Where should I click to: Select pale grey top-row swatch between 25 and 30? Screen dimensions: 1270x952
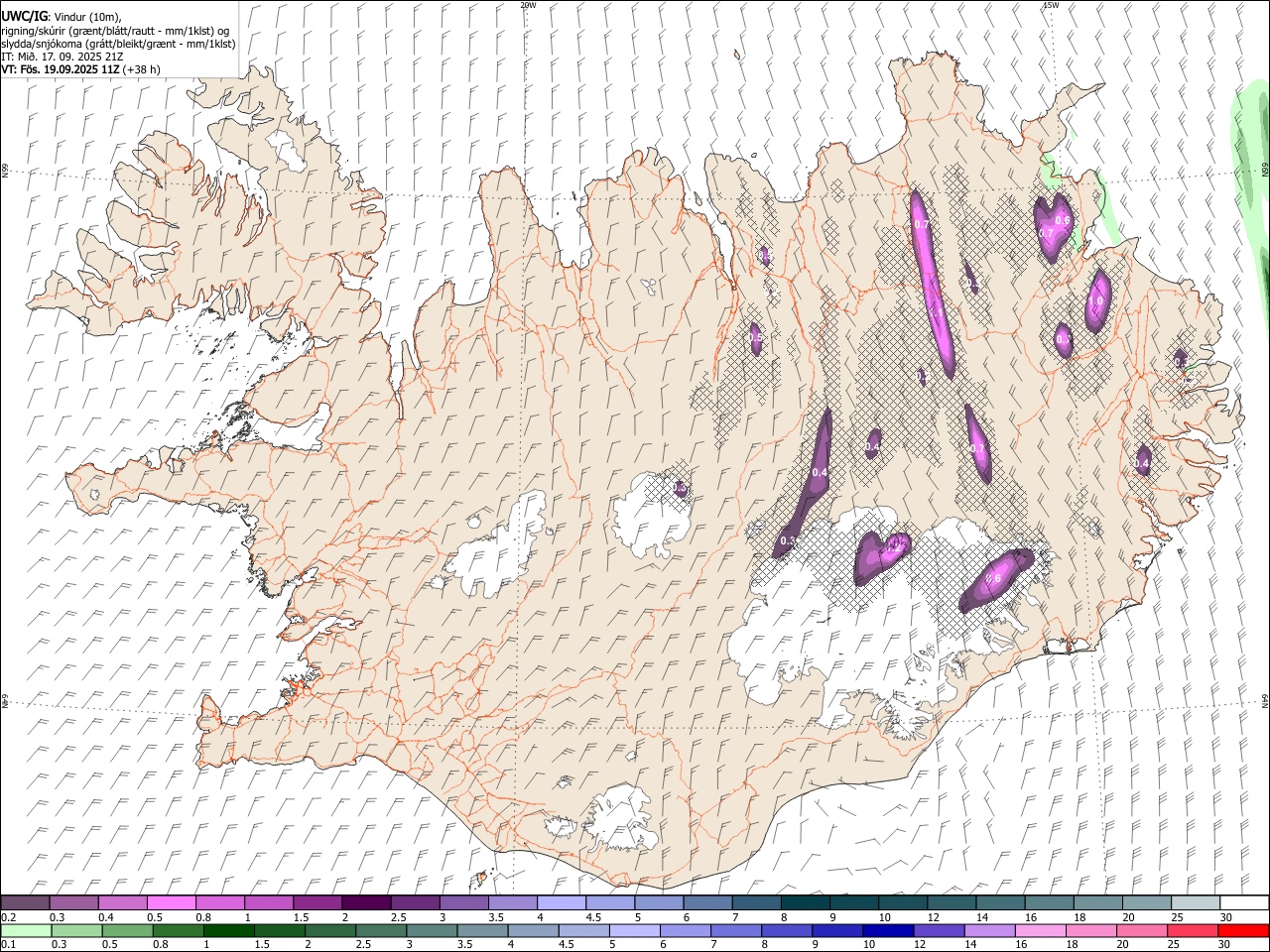point(1196,902)
